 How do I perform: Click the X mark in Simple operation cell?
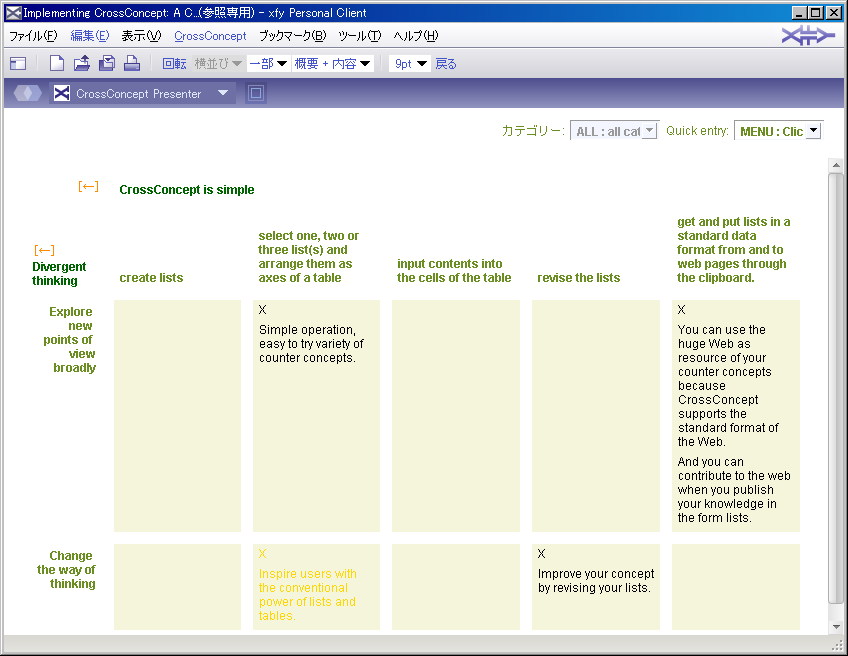coord(262,310)
